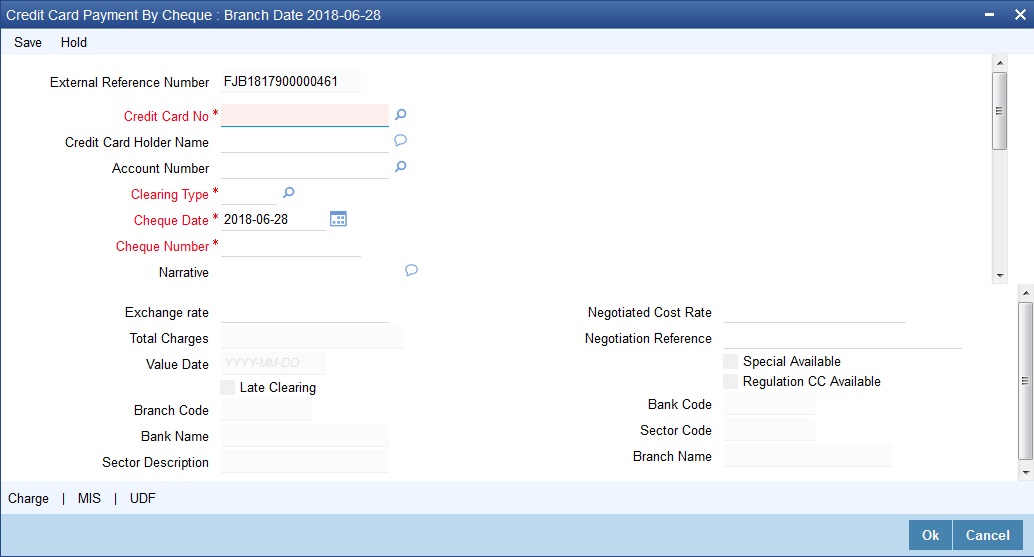Click the Credit Card No label
This screenshot has height=557, width=1034.
click(166, 116)
